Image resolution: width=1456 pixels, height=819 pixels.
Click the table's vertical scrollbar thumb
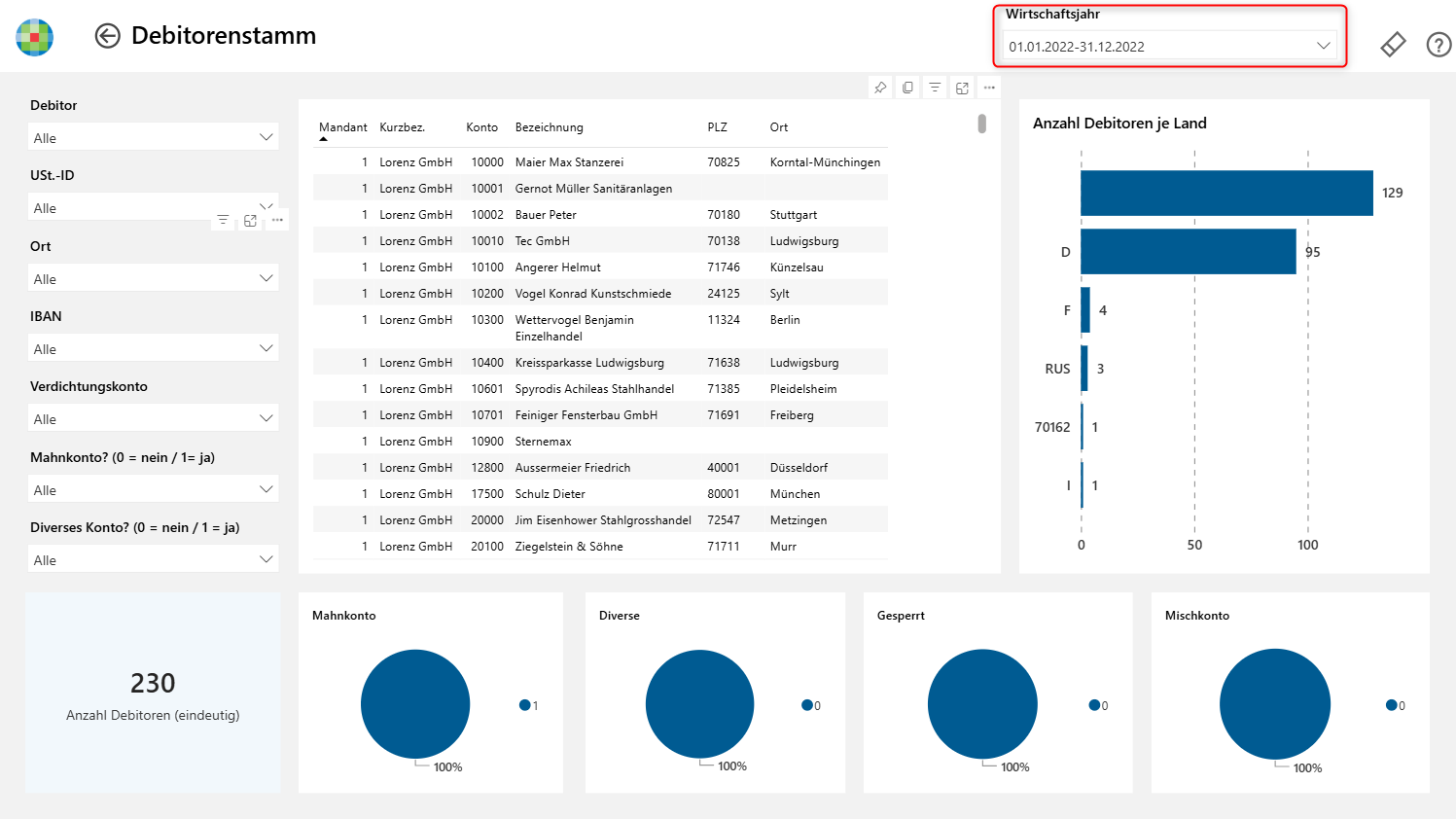[x=982, y=124]
